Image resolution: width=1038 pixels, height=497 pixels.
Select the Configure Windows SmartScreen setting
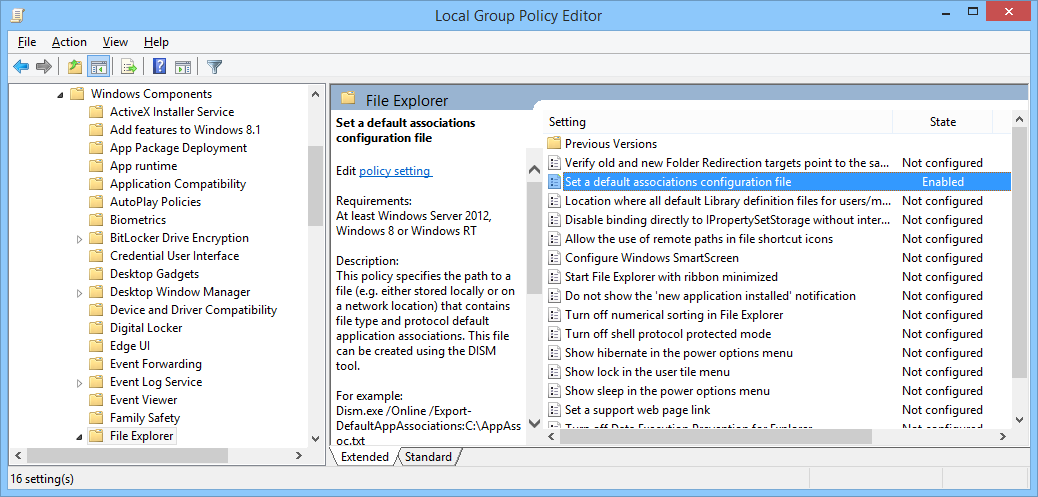click(x=651, y=258)
